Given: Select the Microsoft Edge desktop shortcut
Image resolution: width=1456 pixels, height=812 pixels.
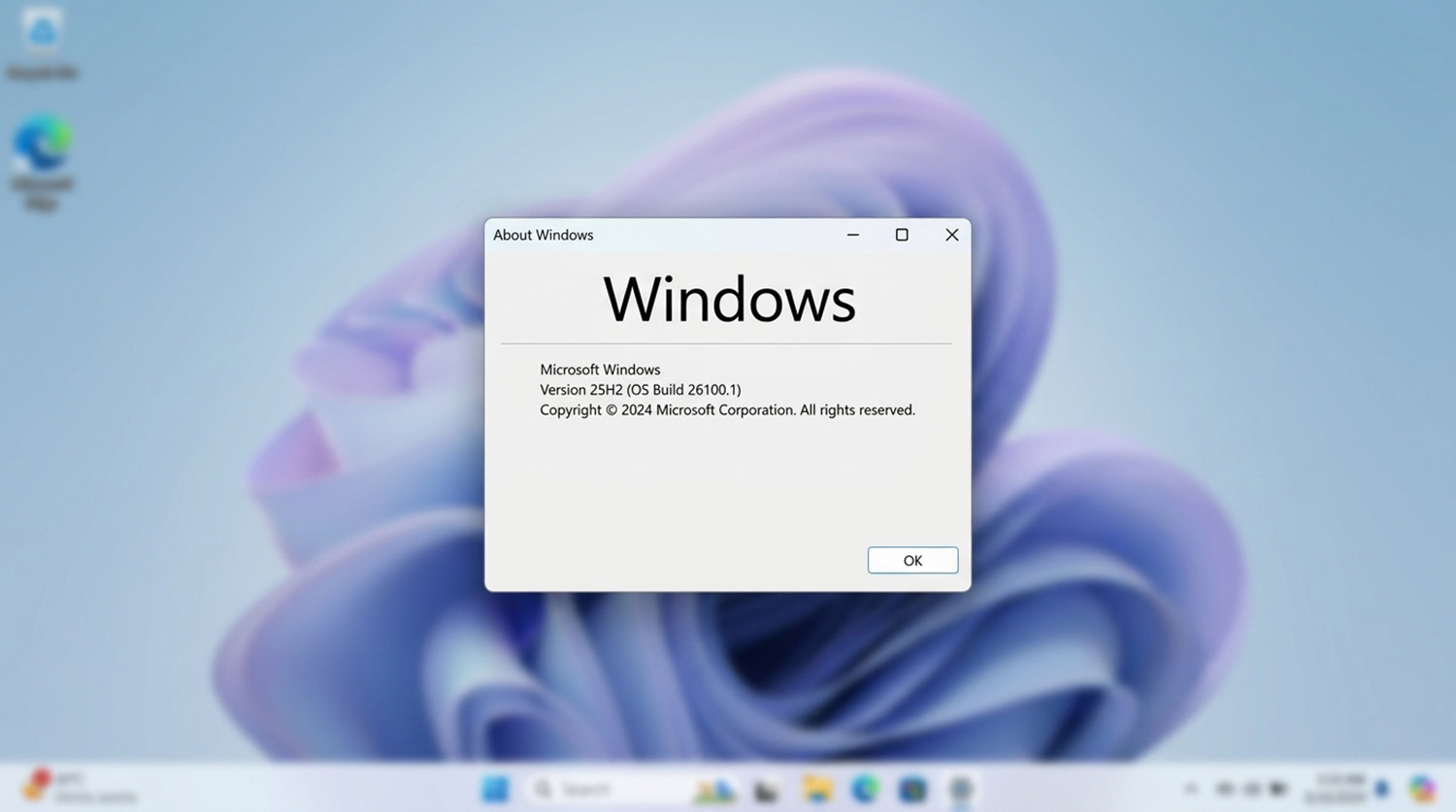Looking at the screenshot, I should click(x=42, y=163).
